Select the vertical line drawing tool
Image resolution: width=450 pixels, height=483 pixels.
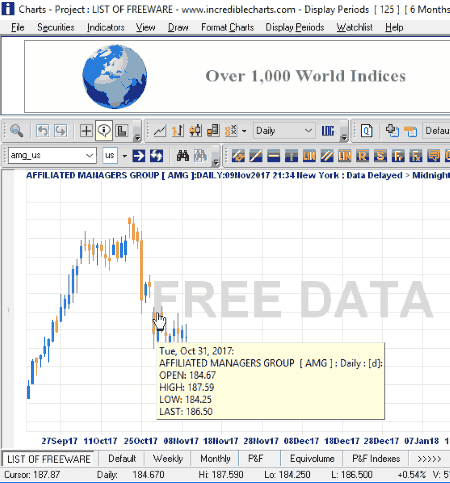pos(291,156)
